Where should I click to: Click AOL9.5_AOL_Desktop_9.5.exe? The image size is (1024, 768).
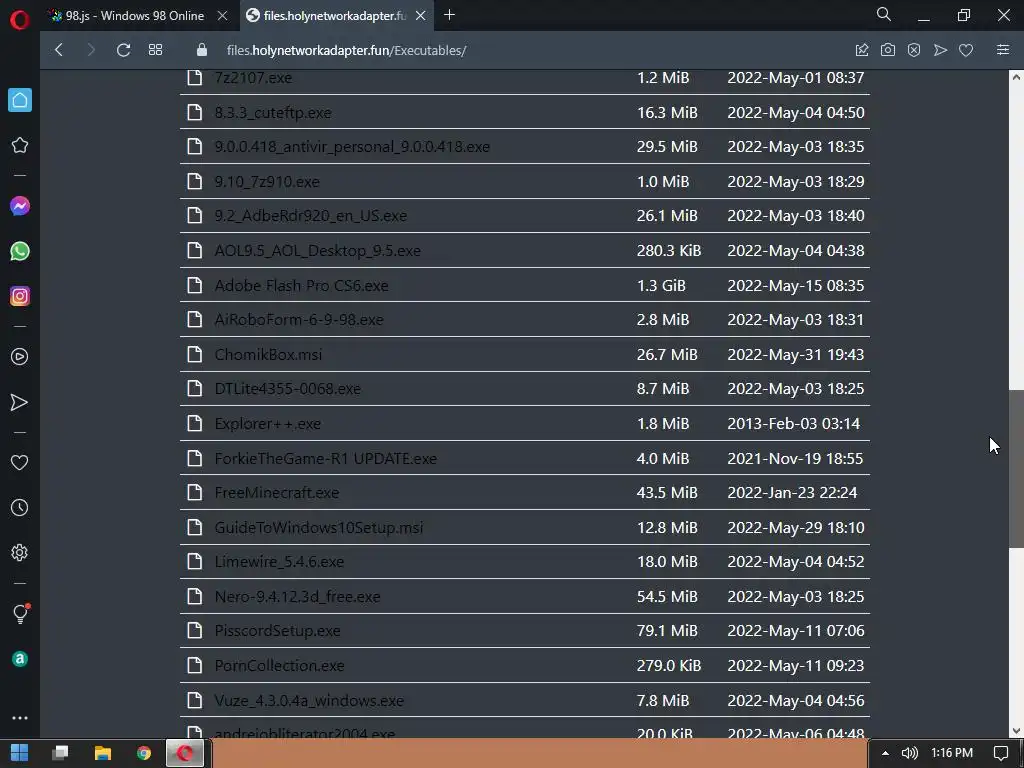[x=317, y=251]
